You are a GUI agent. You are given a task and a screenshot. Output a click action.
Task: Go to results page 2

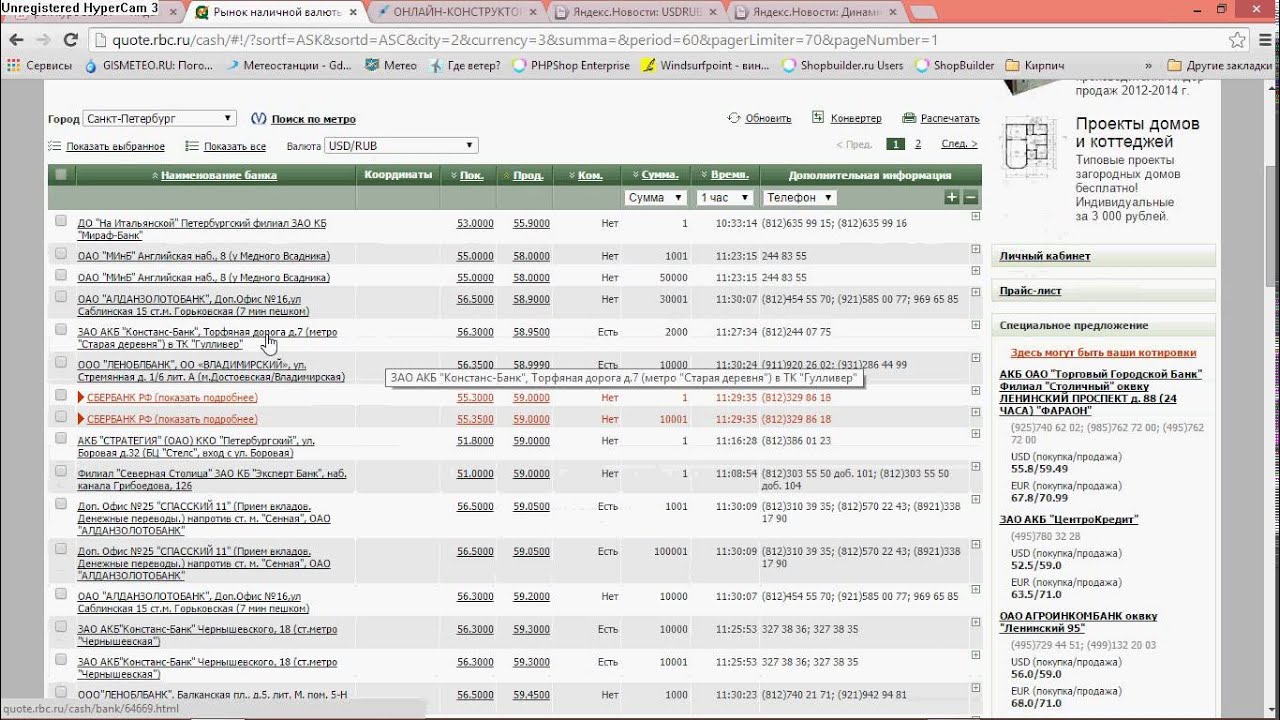pyautogui.click(x=918, y=145)
